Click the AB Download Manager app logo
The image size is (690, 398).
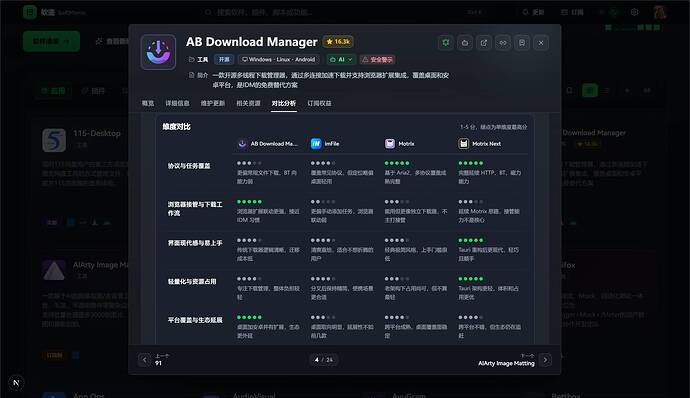(158, 52)
